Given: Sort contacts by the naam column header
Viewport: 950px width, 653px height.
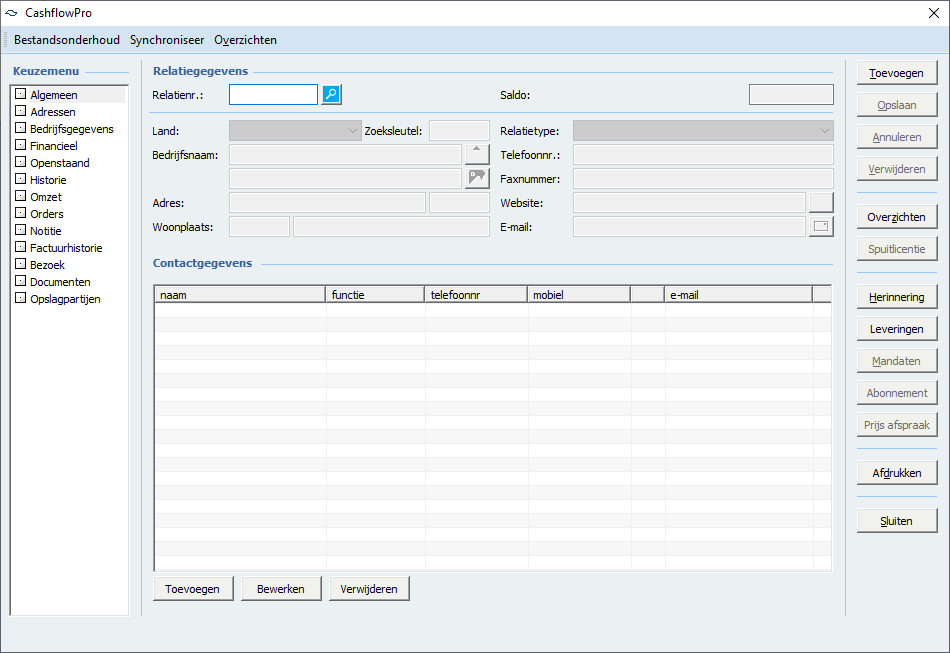Looking at the screenshot, I should (240, 295).
